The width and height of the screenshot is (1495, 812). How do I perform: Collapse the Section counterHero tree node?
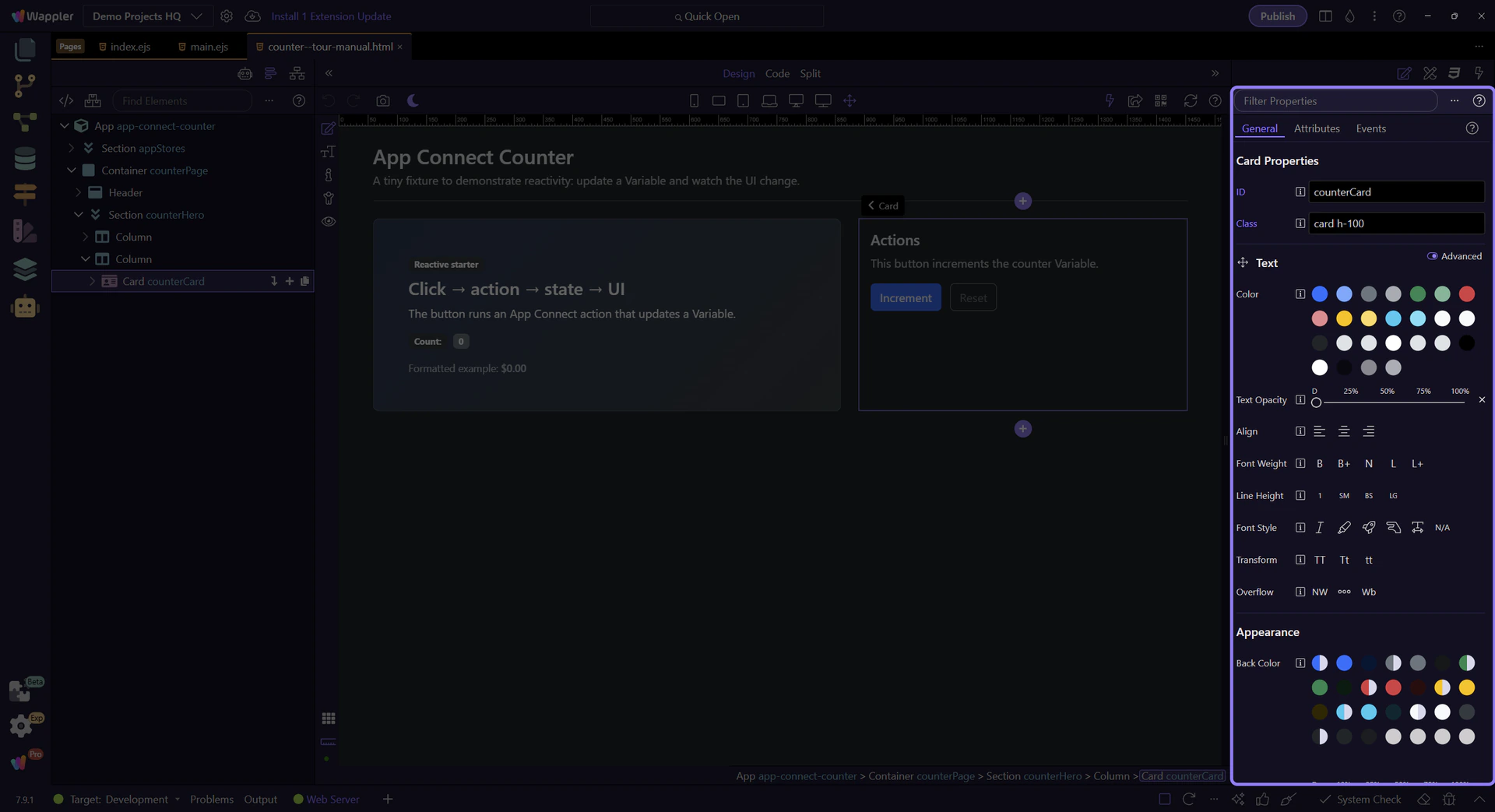(79, 215)
